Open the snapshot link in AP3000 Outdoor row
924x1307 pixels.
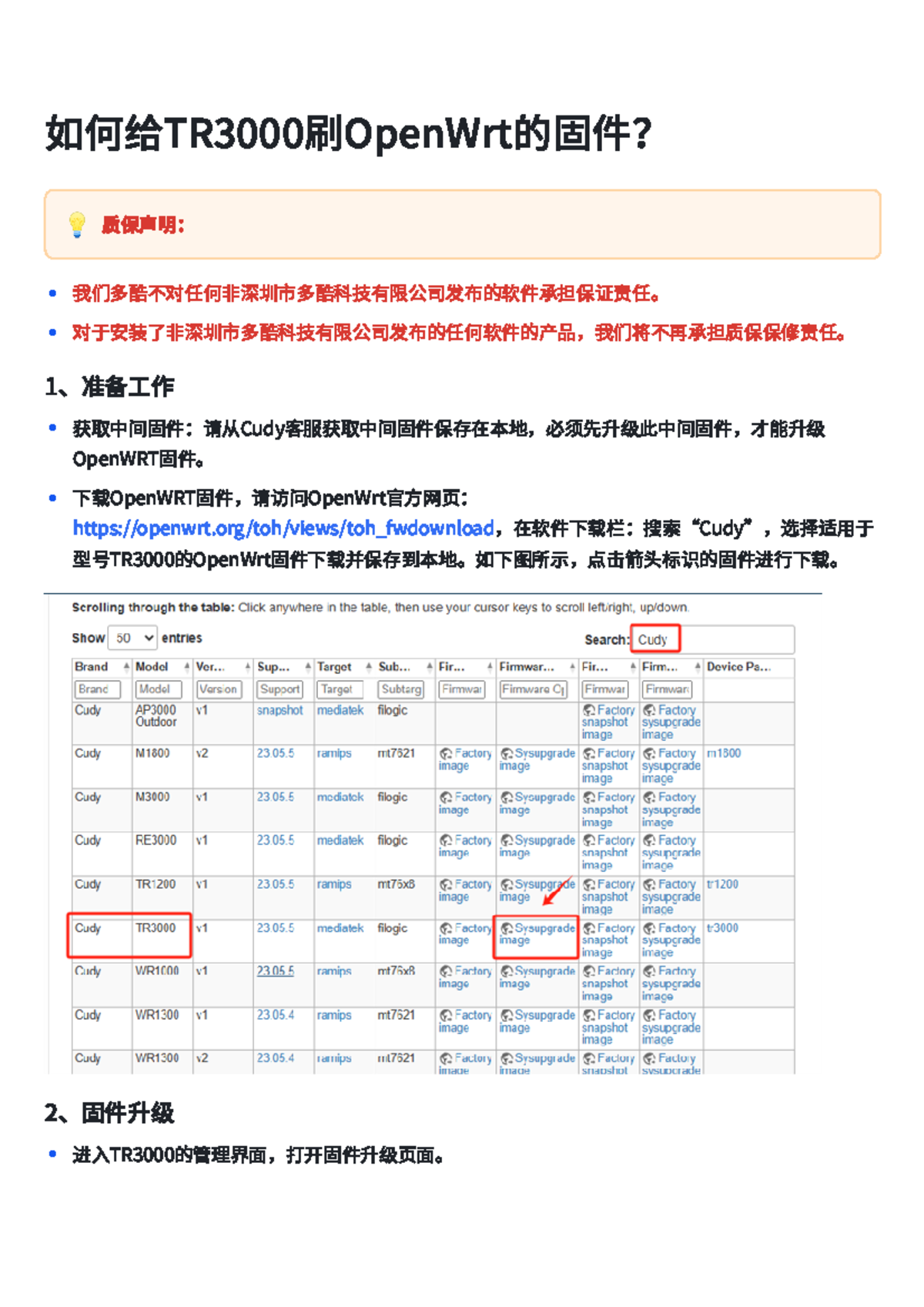280,710
